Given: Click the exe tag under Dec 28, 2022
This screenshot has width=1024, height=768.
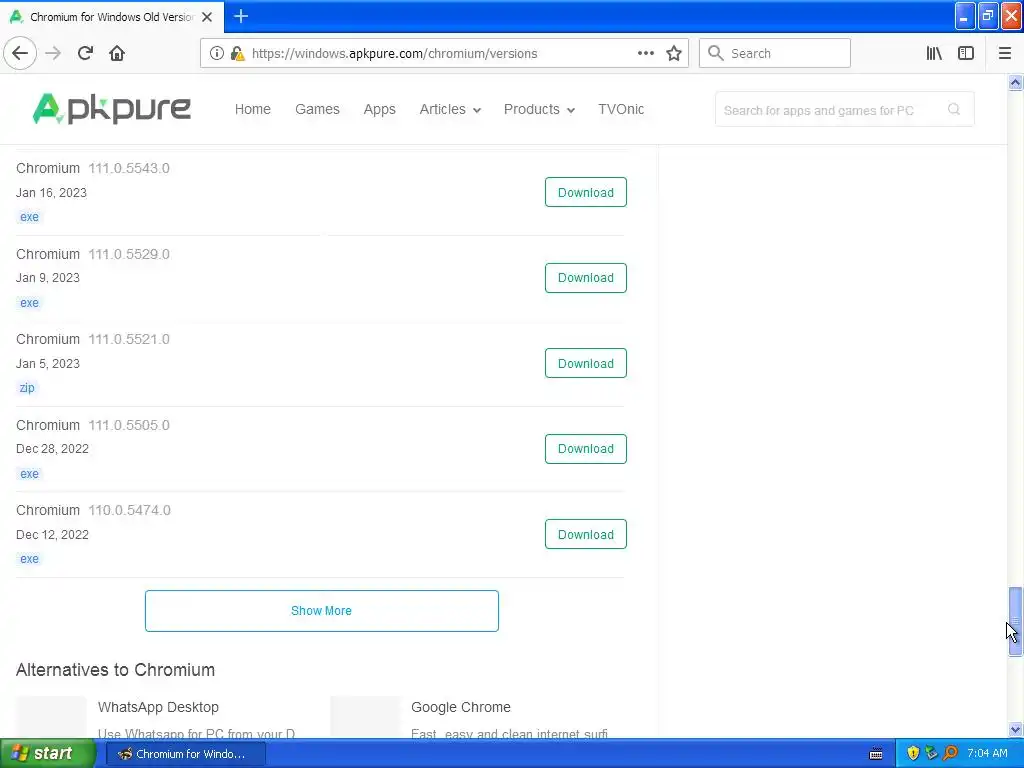Looking at the screenshot, I should [29, 473].
